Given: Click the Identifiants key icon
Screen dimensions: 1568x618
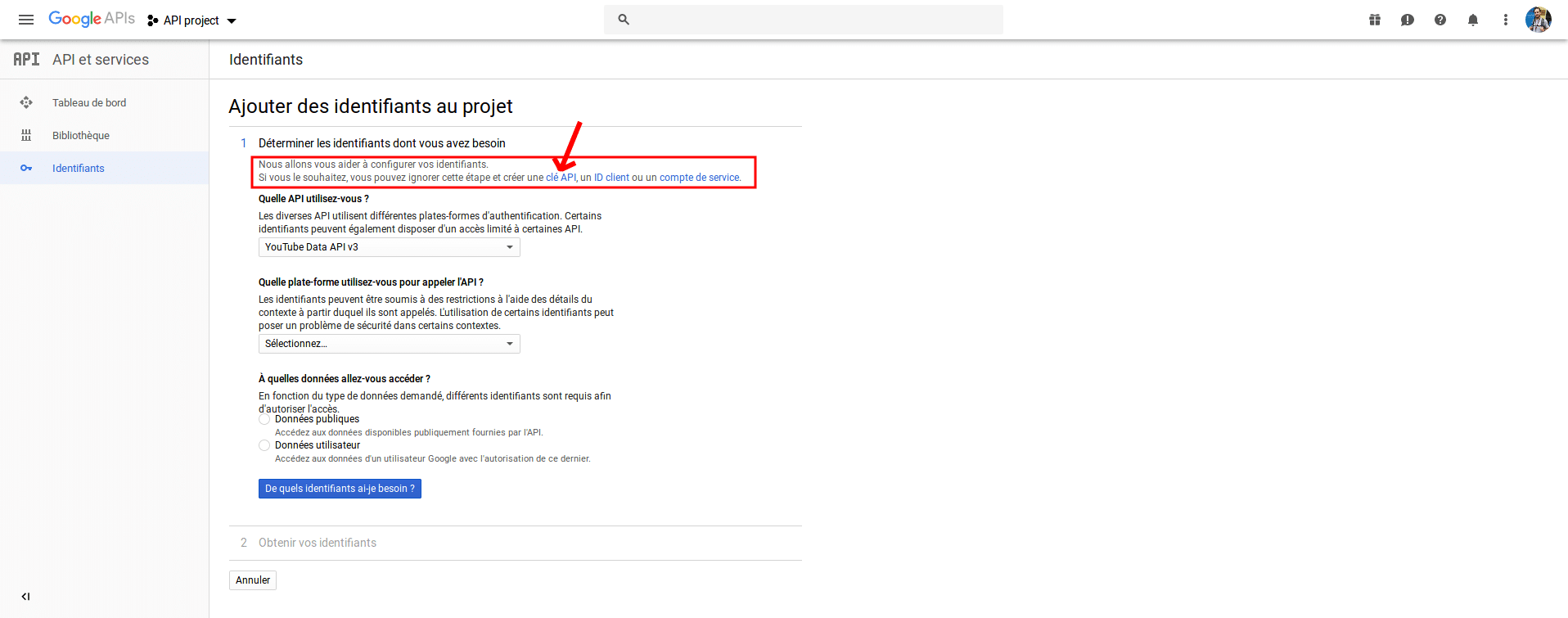Looking at the screenshot, I should [26, 168].
